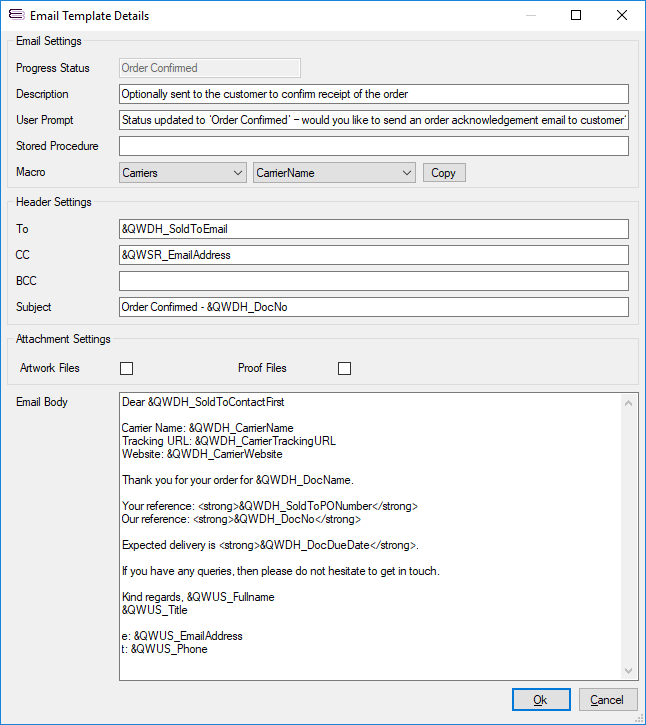Click the Email Template Details window icon
646x725 pixels.
pyautogui.click(x=15, y=16)
